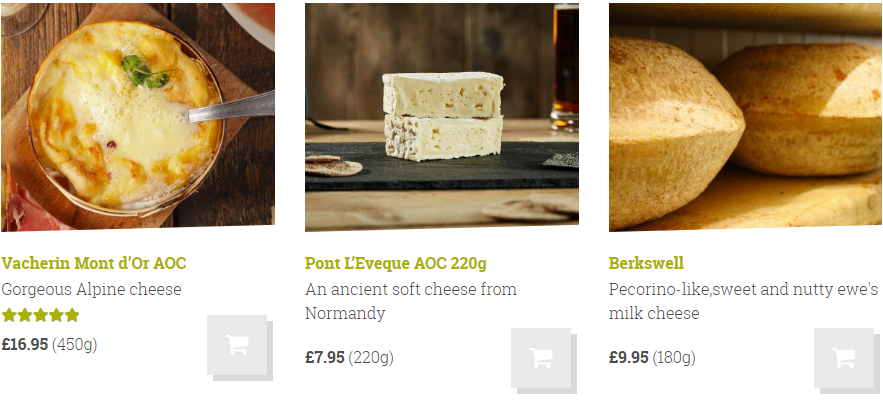View the stacked Pont L'Eveque cheese photo
The image size is (883, 407).
(442, 117)
